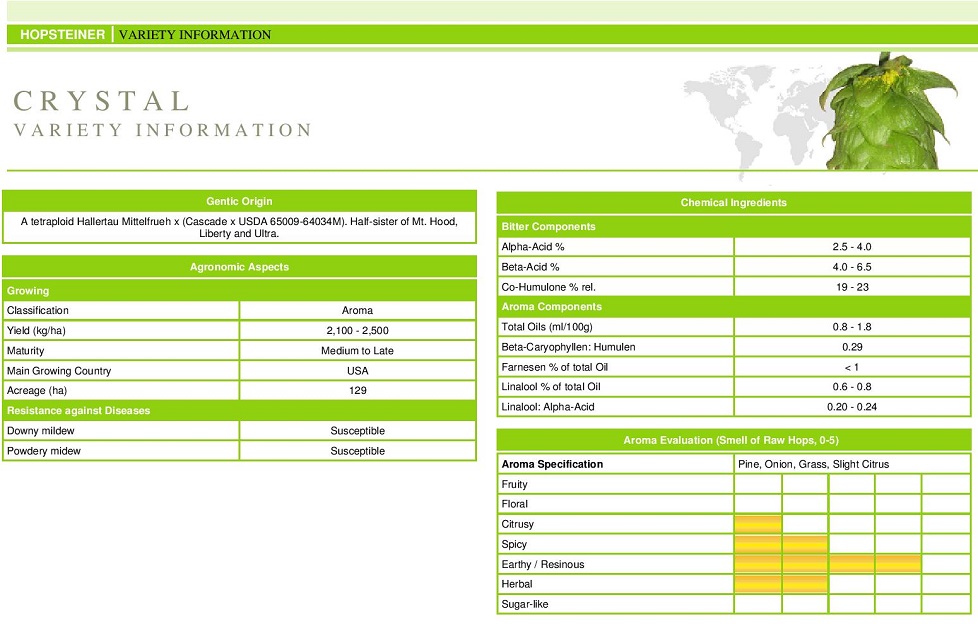Select the Medium to Late value
This screenshot has height=624, width=978.
coord(357,351)
